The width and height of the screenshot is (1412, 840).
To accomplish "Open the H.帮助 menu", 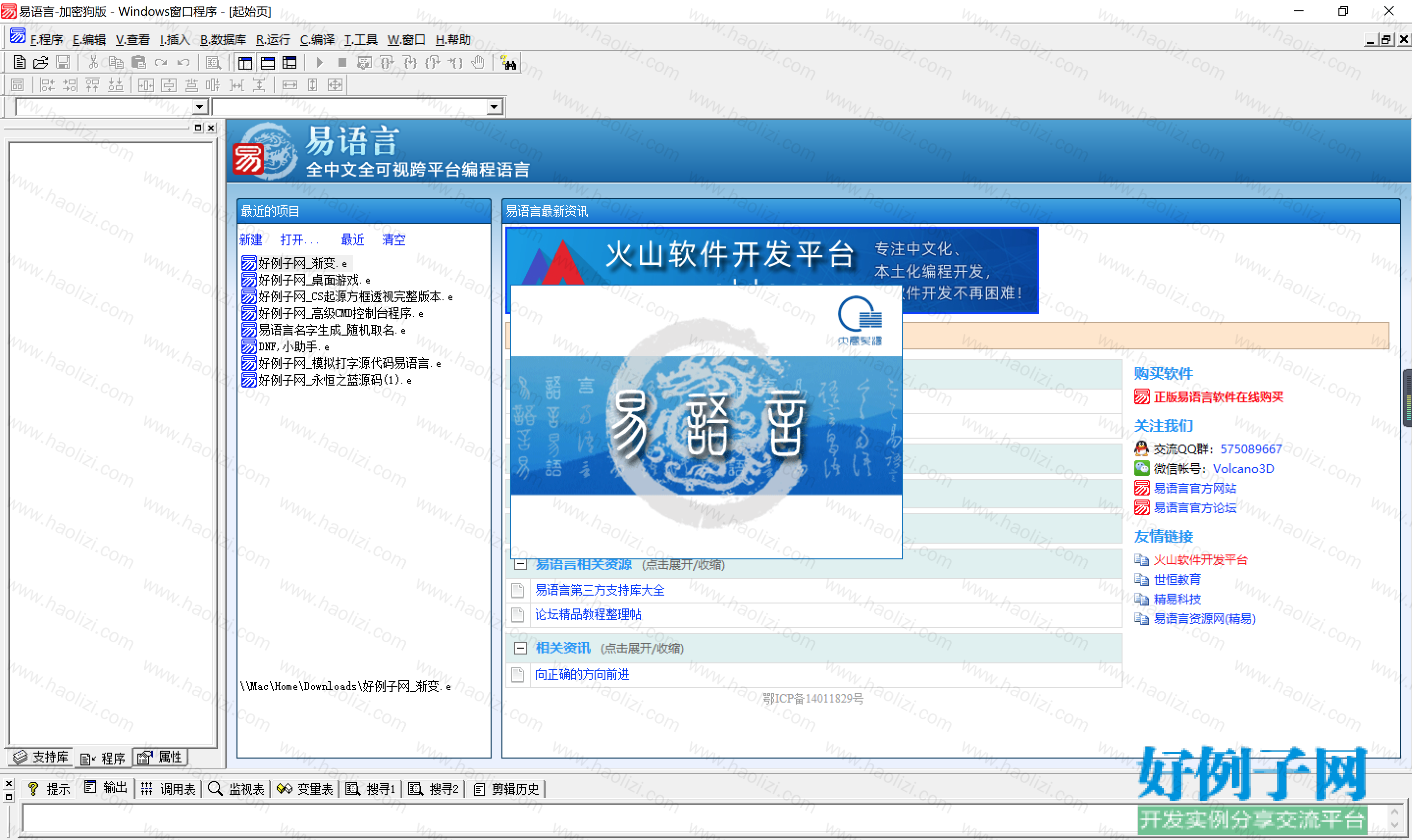I will click(453, 40).
